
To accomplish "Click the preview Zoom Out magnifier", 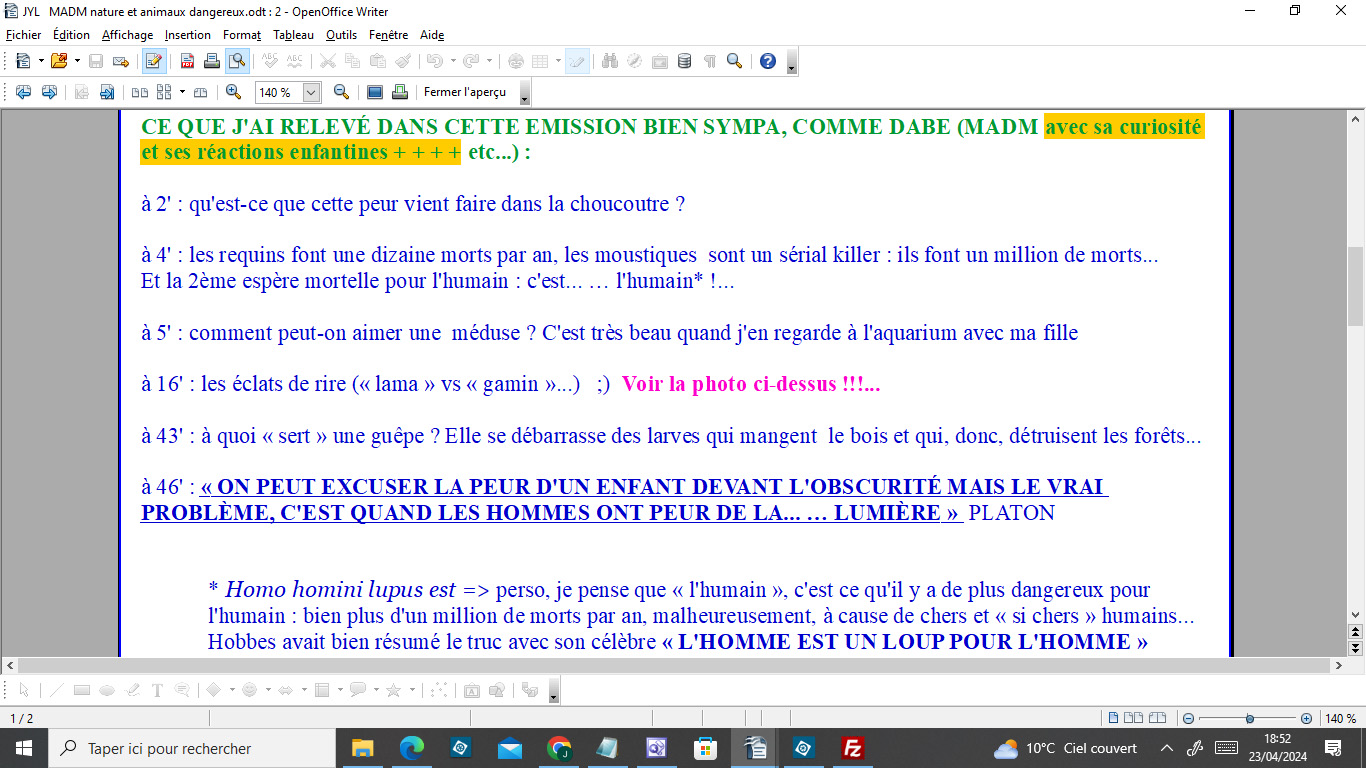I will [x=341, y=92].
